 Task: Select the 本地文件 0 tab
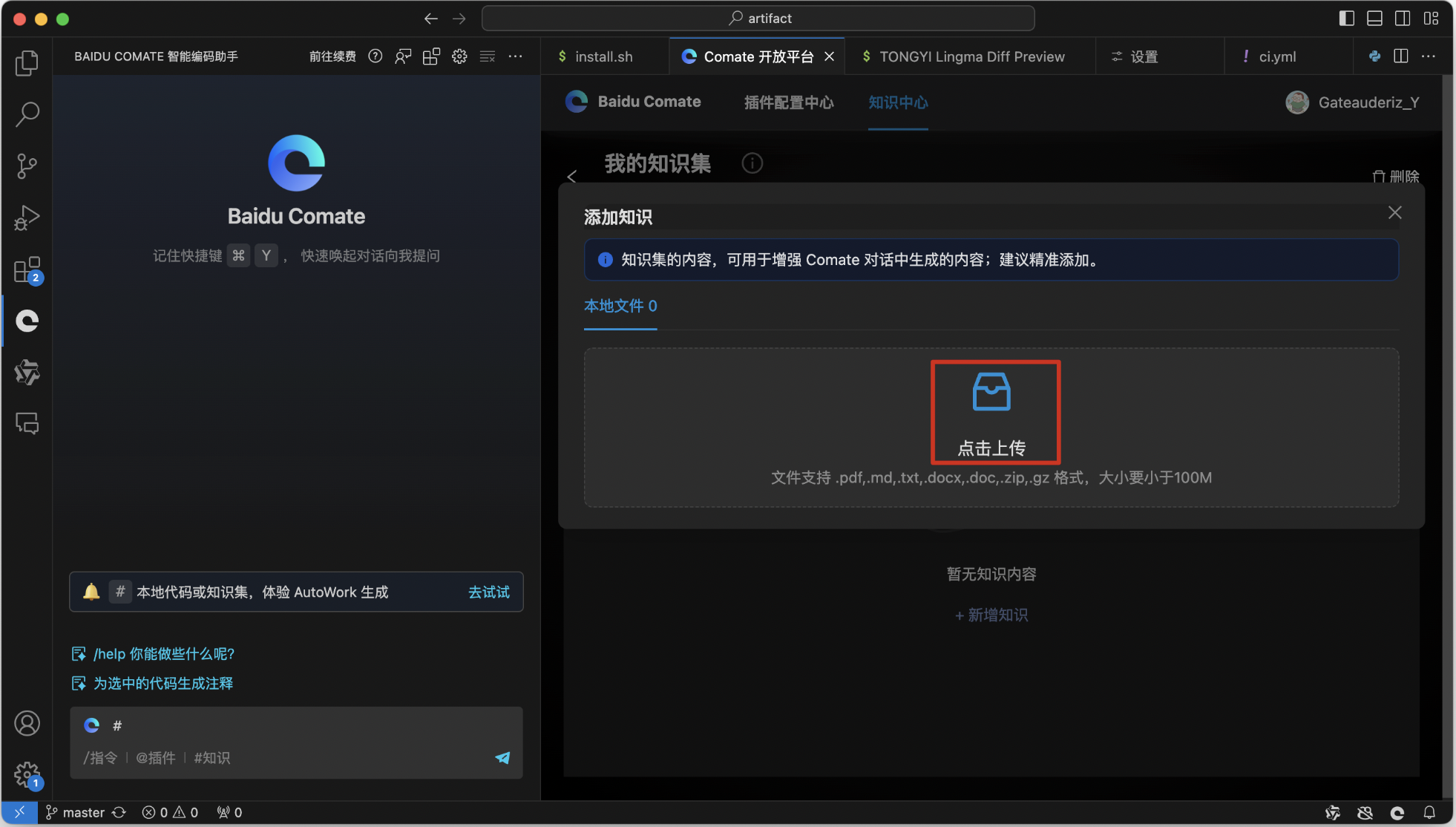[x=620, y=306]
